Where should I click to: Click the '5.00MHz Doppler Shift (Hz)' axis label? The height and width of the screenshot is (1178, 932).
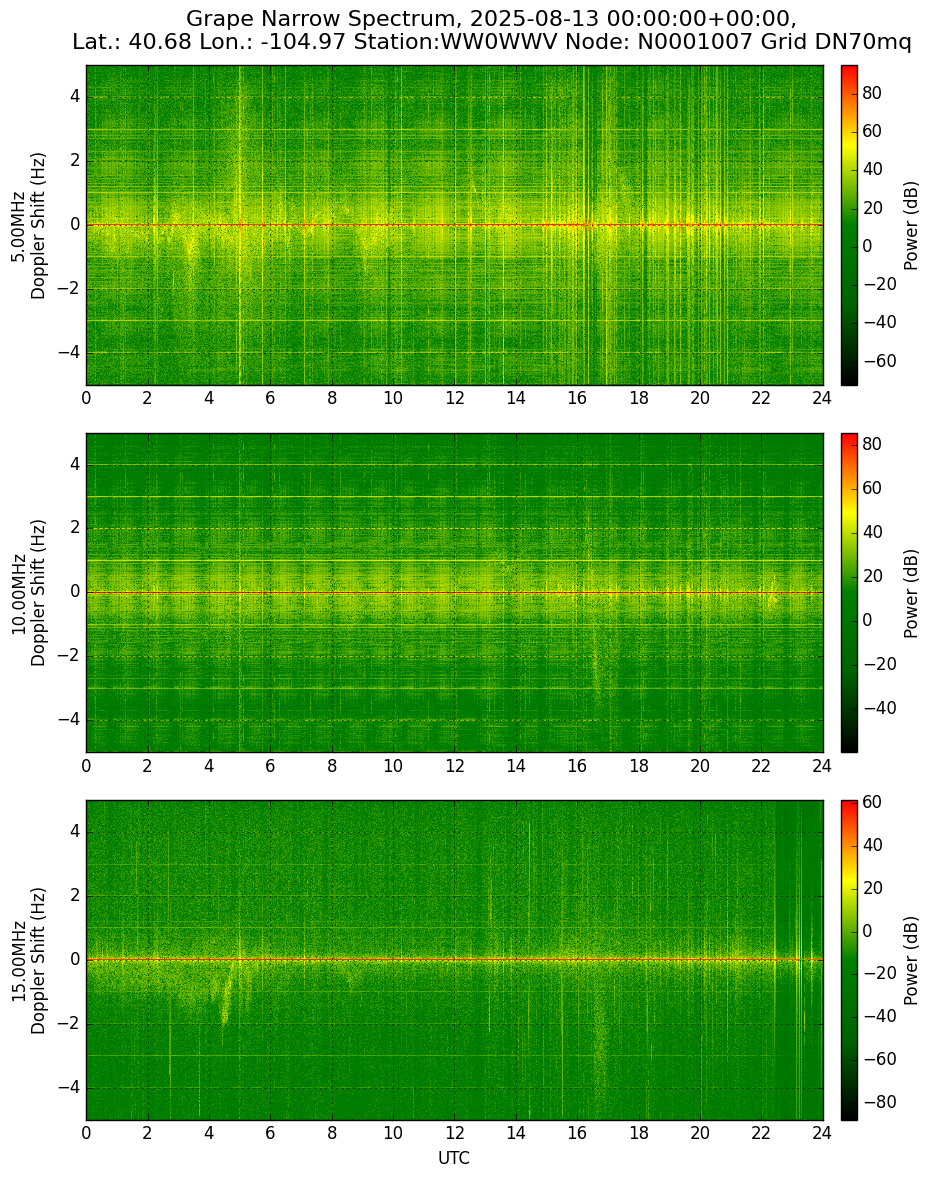click(x=28, y=225)
